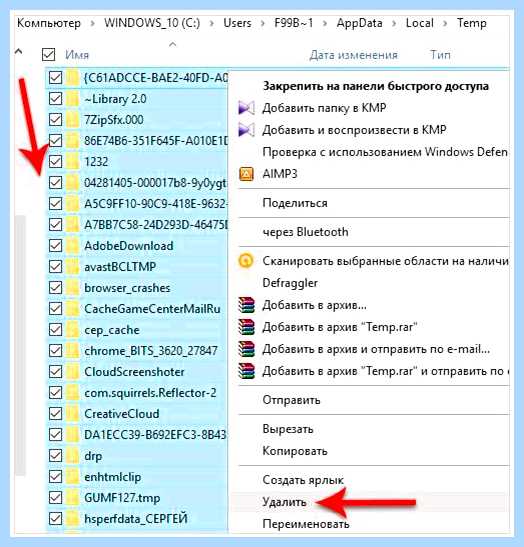524x547 pixels.
Task: Click the KMP icon beside 'Добавить папку в KMP'
Action: [x=246, y=108]
